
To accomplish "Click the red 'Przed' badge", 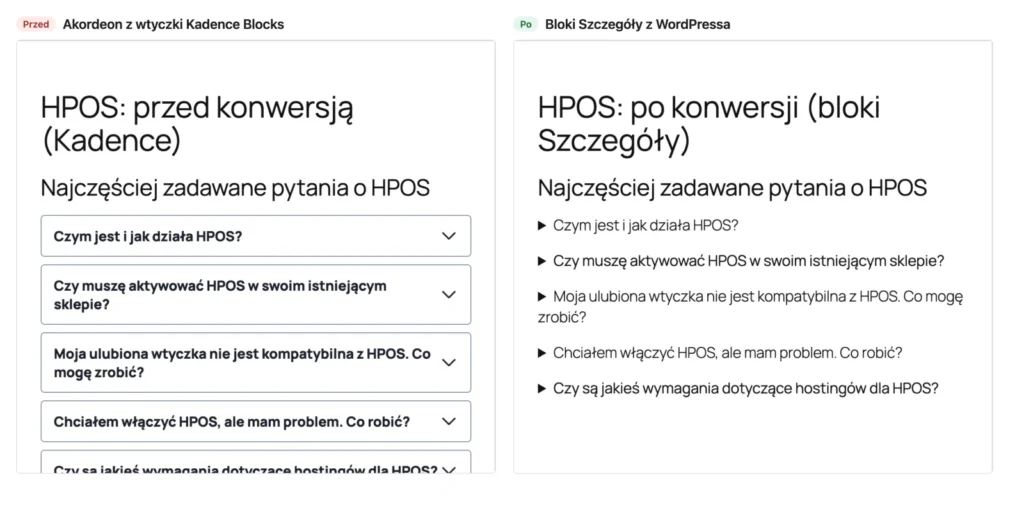I will click(36, 25).
